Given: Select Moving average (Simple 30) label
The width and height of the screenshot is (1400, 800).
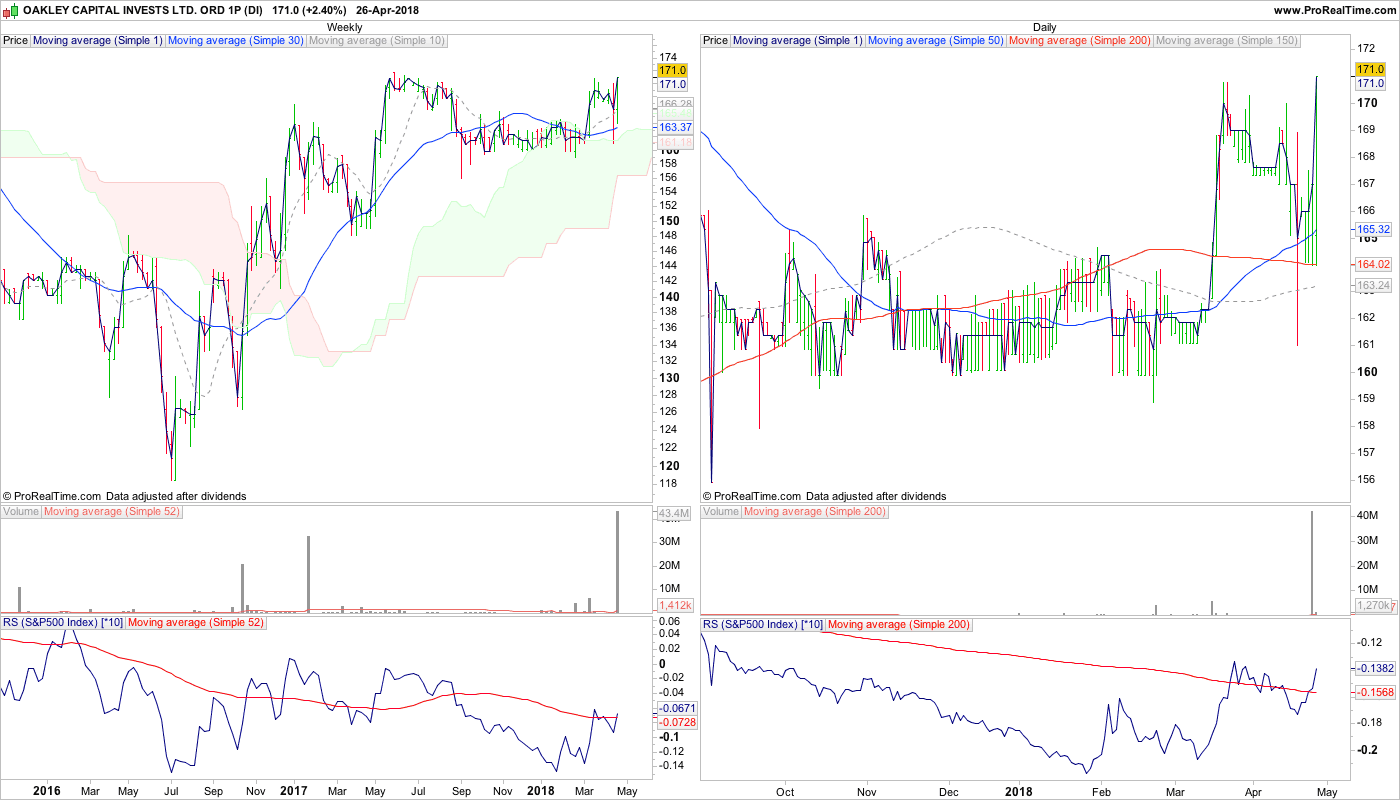Looking at the screenshot, I should click(x=235, y=41).
